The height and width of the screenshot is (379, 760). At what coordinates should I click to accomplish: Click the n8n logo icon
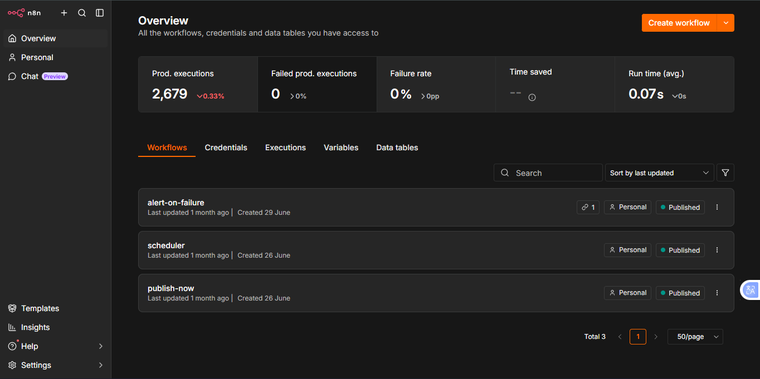(x=16, y=13)
